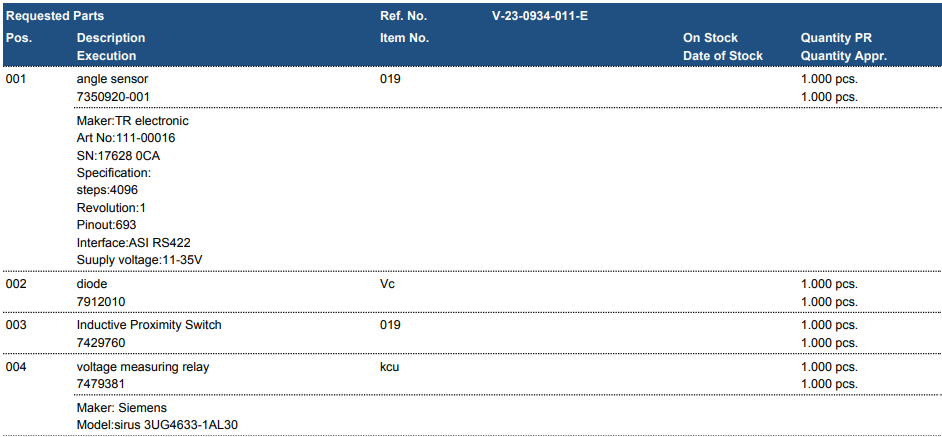The image size is (942, 437).
Task: Click item number 'kcu' for relay
Action: tap(390, 367)
